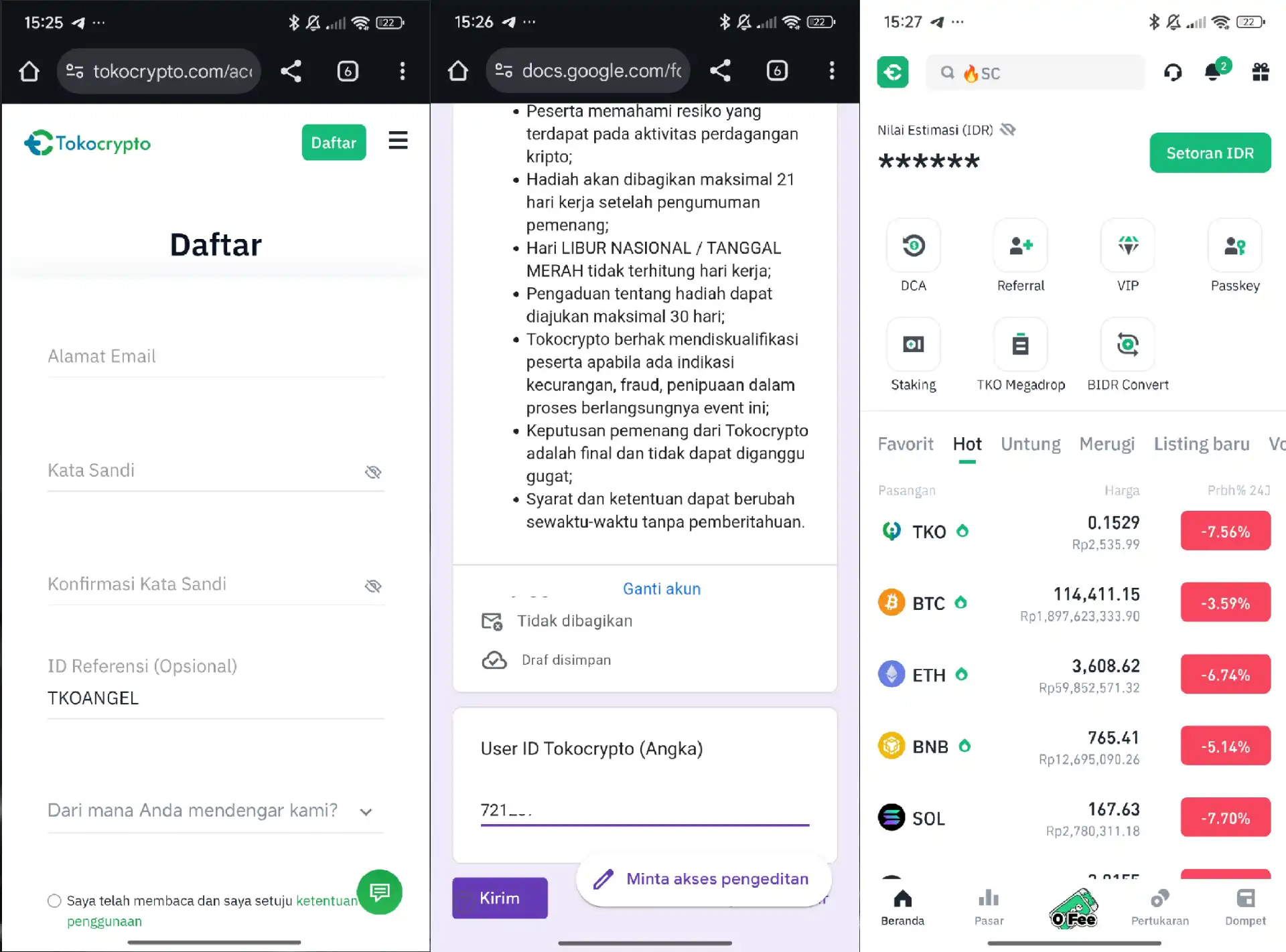Image resolution: width=1286 pixels, height=952 pixels.
Task: Open Pertukaran in bottom navigation
Action: tap(1160, 907)
